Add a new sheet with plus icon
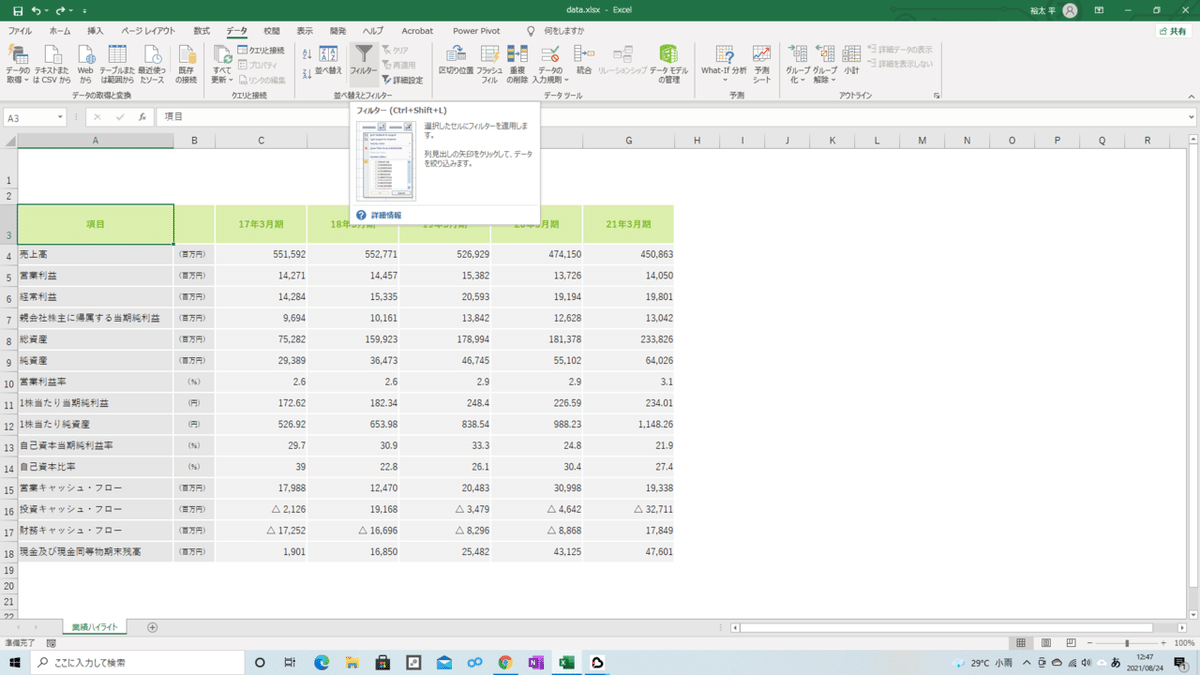 point(152,627)
